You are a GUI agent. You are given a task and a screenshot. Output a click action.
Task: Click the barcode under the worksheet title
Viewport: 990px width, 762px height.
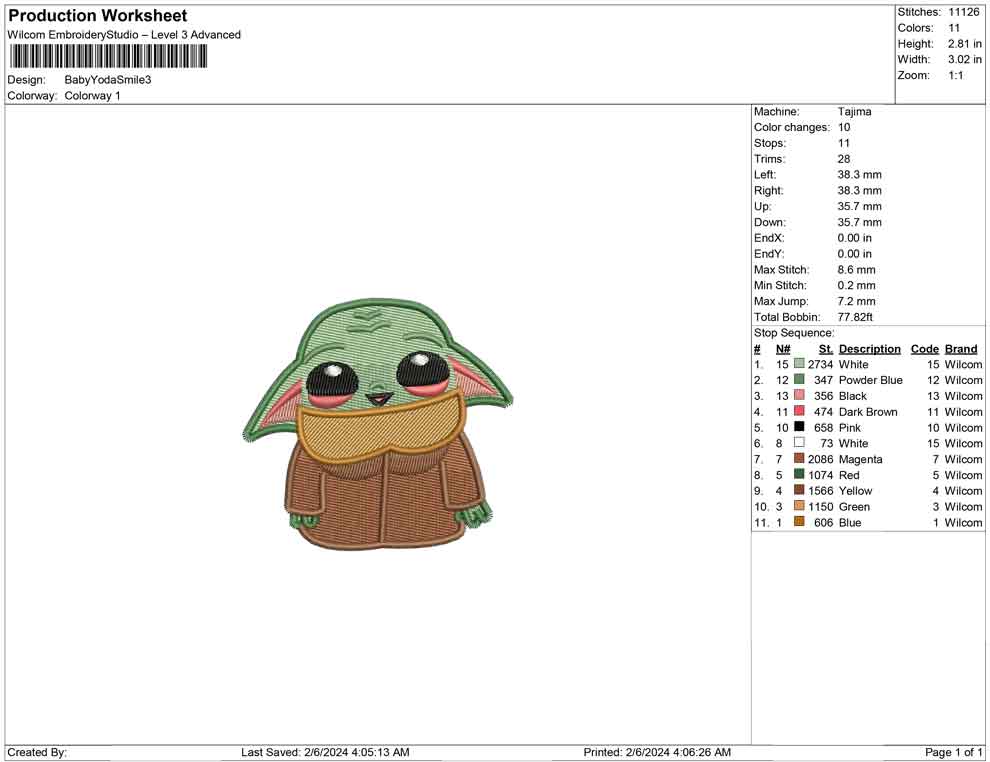coord(108,56)
